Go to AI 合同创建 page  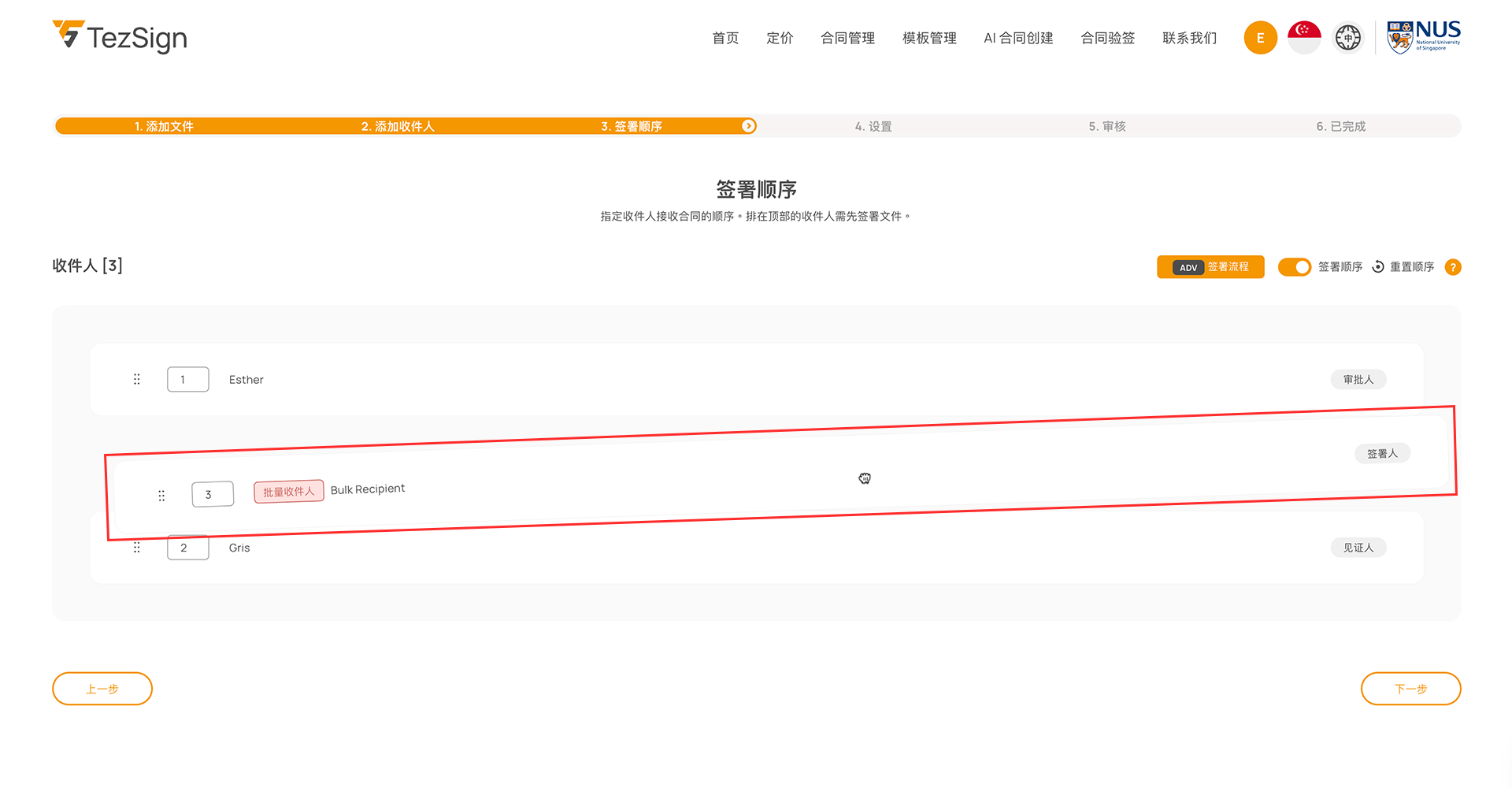pyautogui.click(x=1018, y=38)
